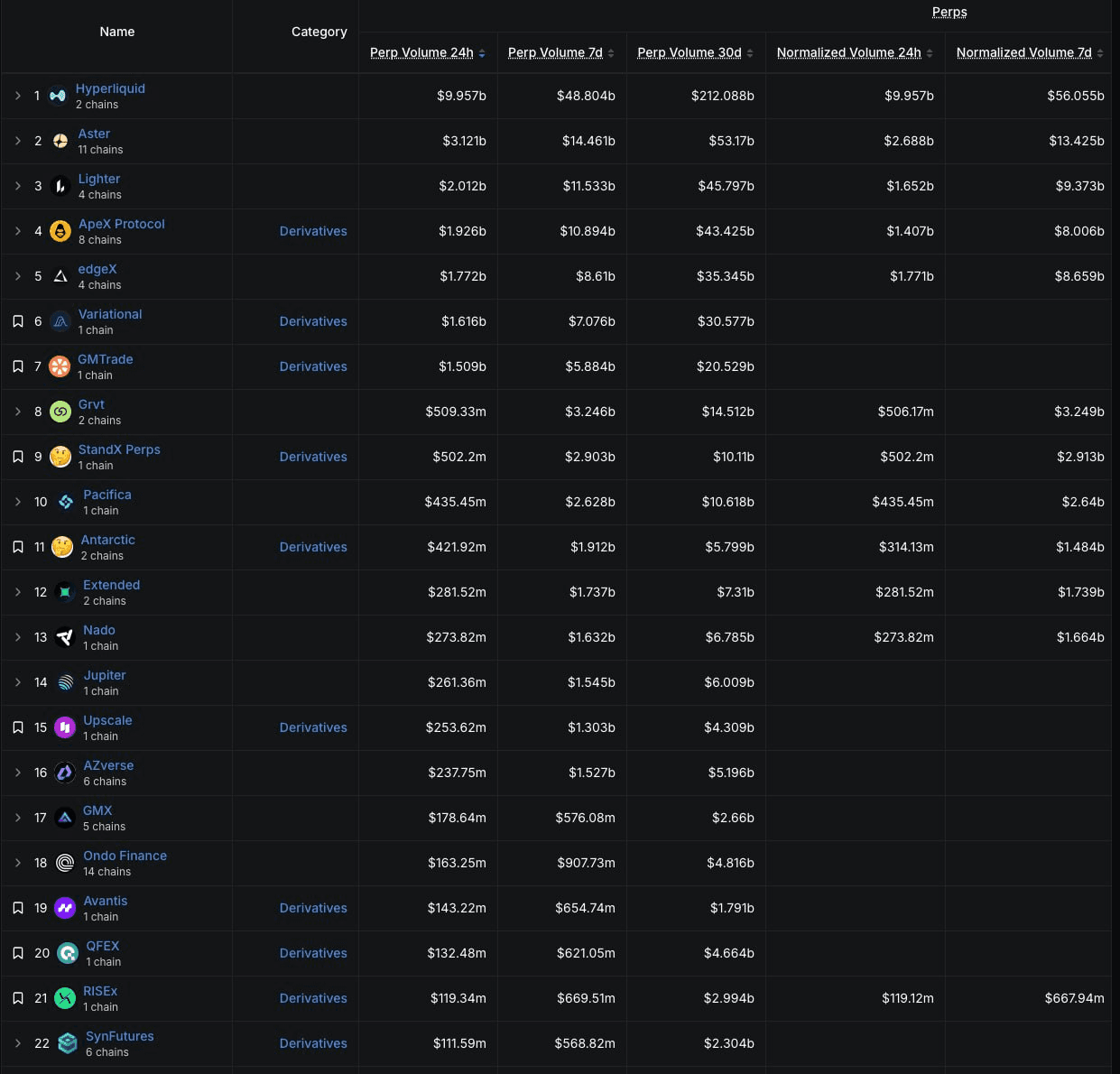Open the GMX protocol link
1120x1074 pixels.
pos(97,810)
